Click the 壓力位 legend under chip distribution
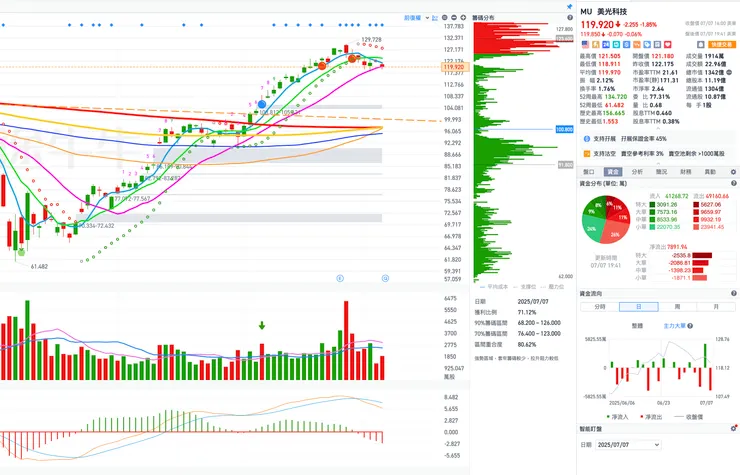Screen dimensions: 740x475 552,287
